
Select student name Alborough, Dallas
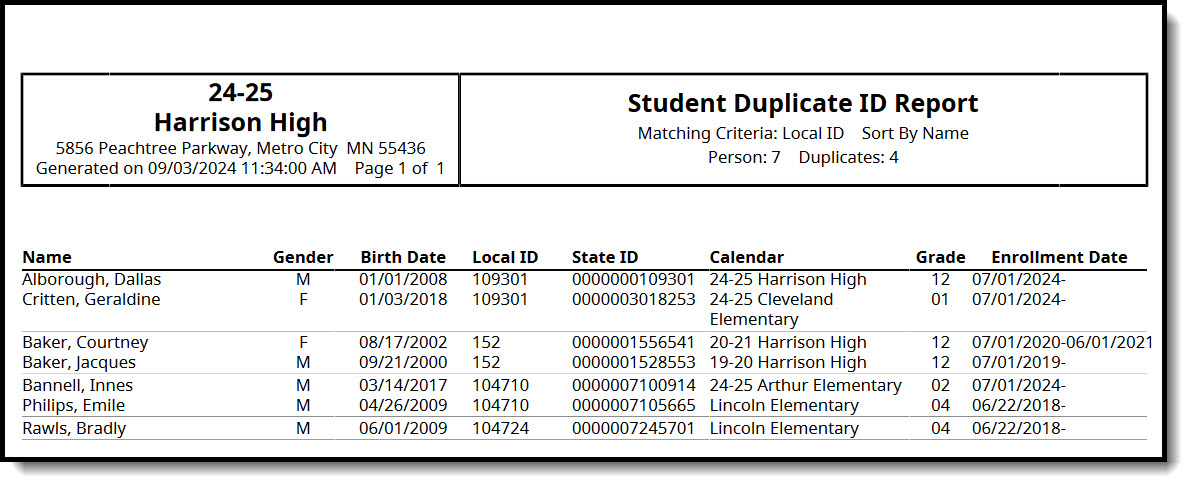click(x=91, y=279)
